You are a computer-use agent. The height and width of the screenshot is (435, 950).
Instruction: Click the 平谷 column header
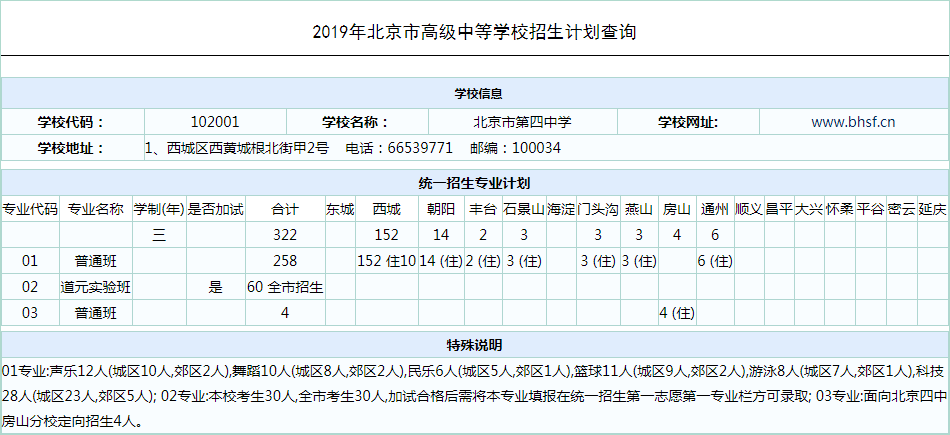(871, 209)
